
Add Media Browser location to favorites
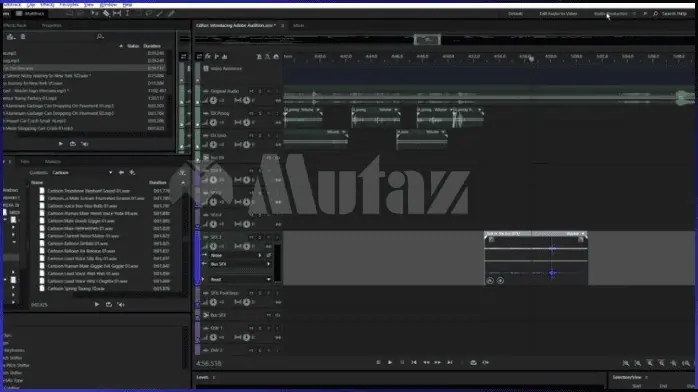pyautogui.click(x=132, y=172)
